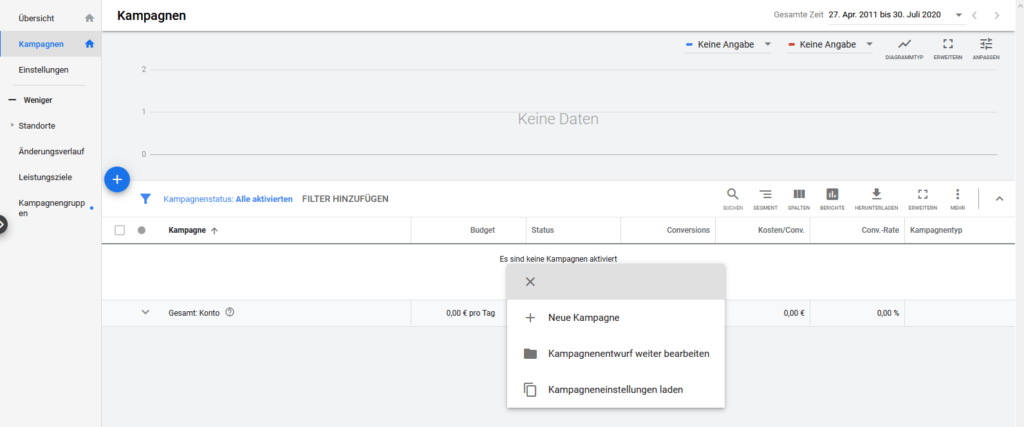The height and width of the screenshot is (427, 1024).
Task: Open the Suchen search tool
Action: [732, 198]
